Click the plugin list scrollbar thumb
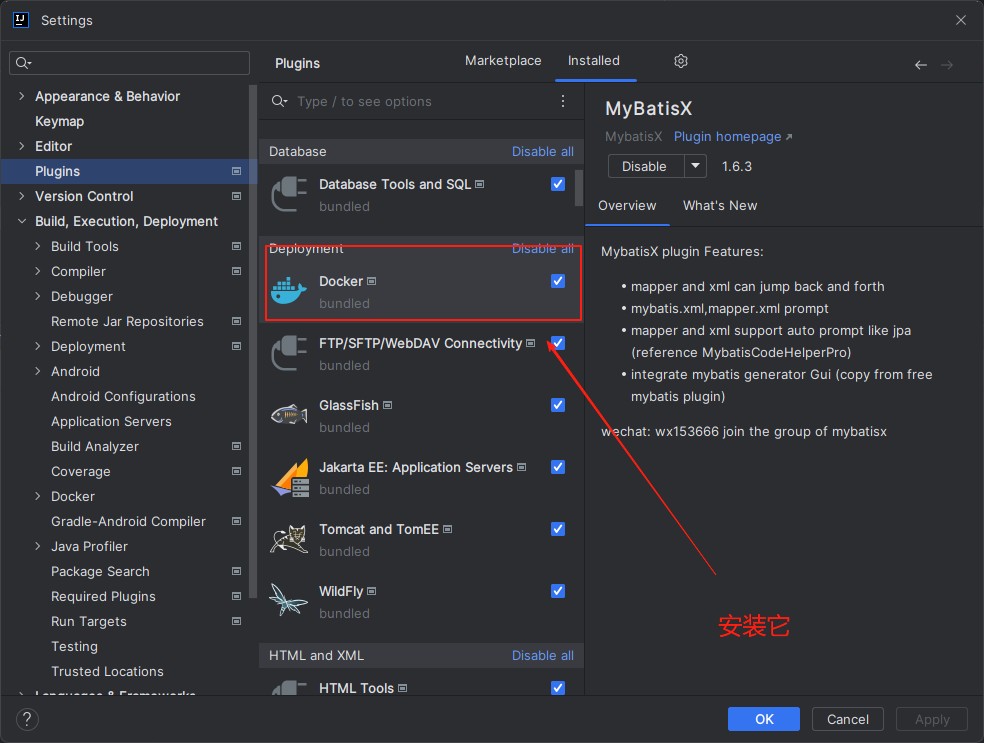Viewport: 984px width, 743px height. 579,188
